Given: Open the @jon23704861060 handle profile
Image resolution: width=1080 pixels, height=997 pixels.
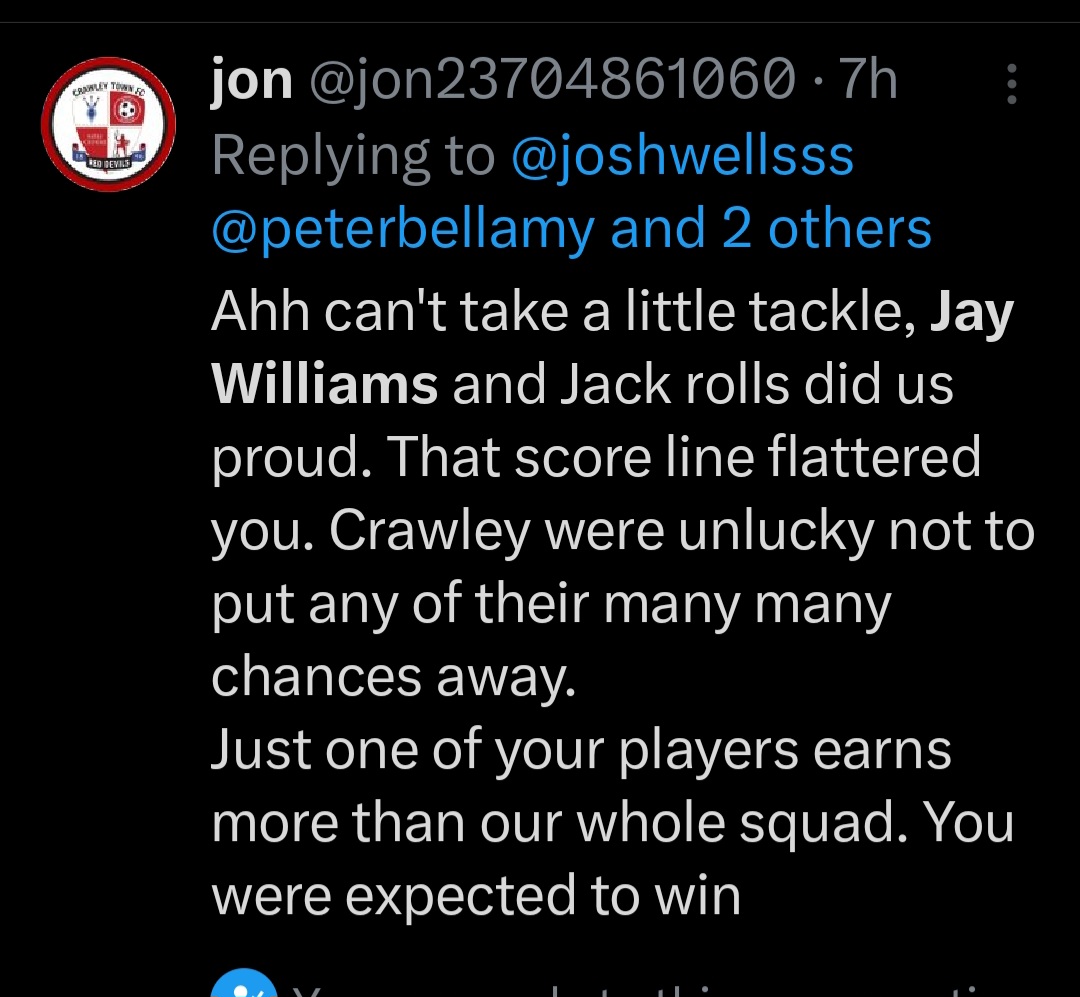Looking at the screenshot, I should pos(552,81).
